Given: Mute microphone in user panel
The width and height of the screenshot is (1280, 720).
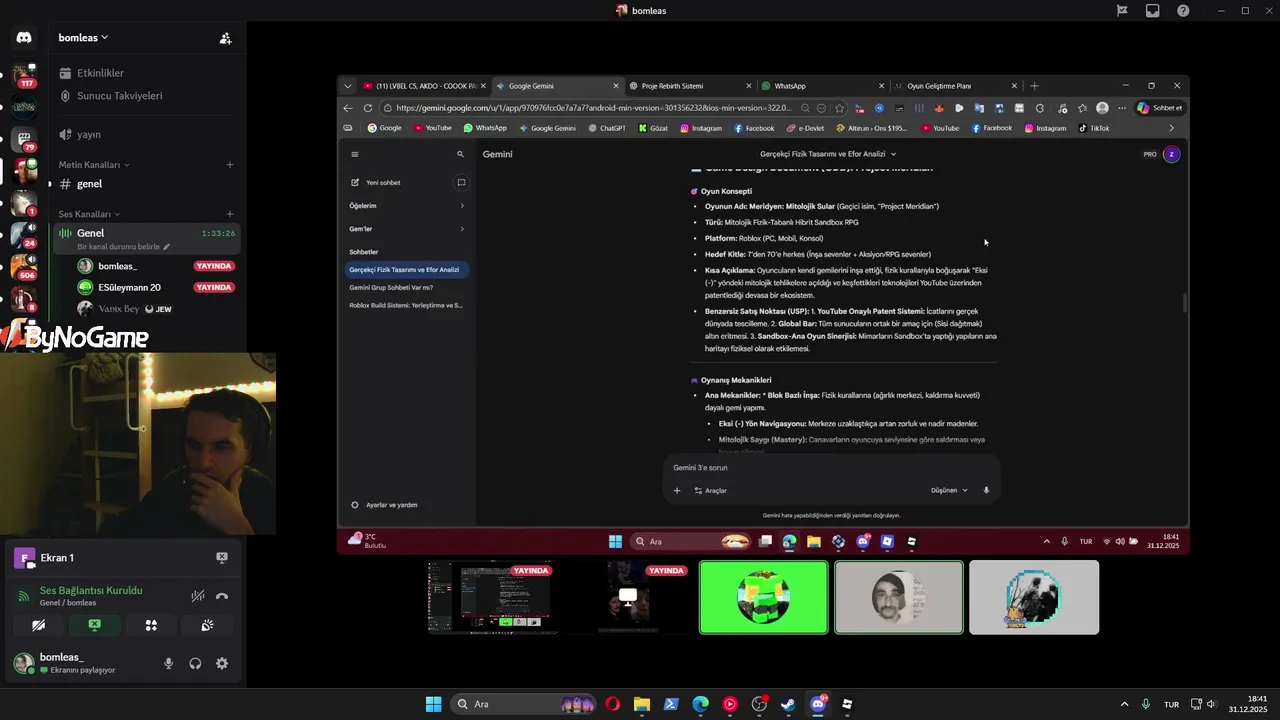Looking at the screenshot, I should coord(169,663).
